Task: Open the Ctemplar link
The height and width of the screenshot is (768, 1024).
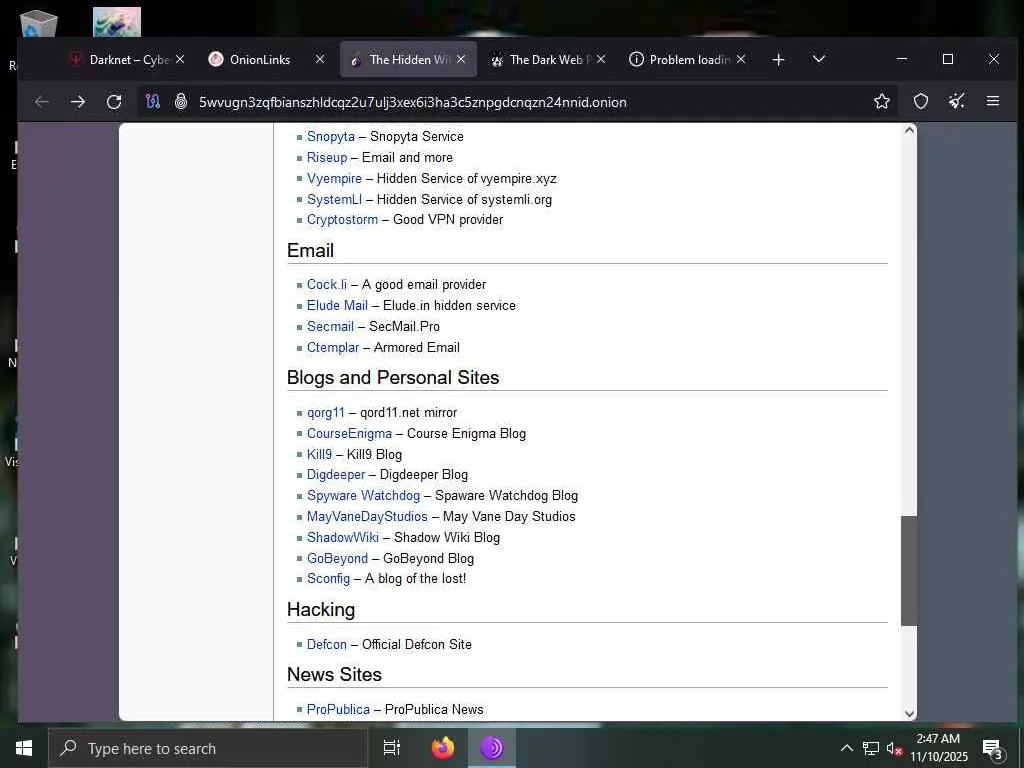Action: pos(332,347)
